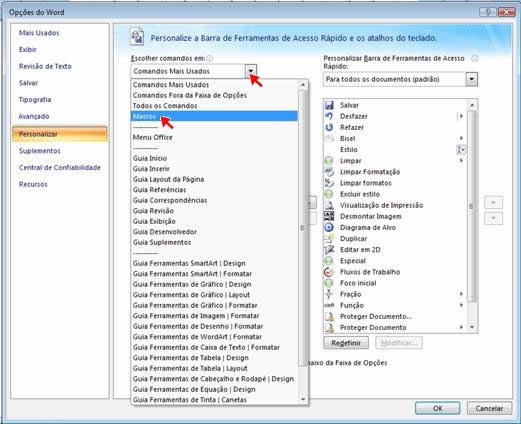This screenshot has height=424, width=521.
Task: Select the Estilo entry in toolbar list
Action: coord(395,150)
